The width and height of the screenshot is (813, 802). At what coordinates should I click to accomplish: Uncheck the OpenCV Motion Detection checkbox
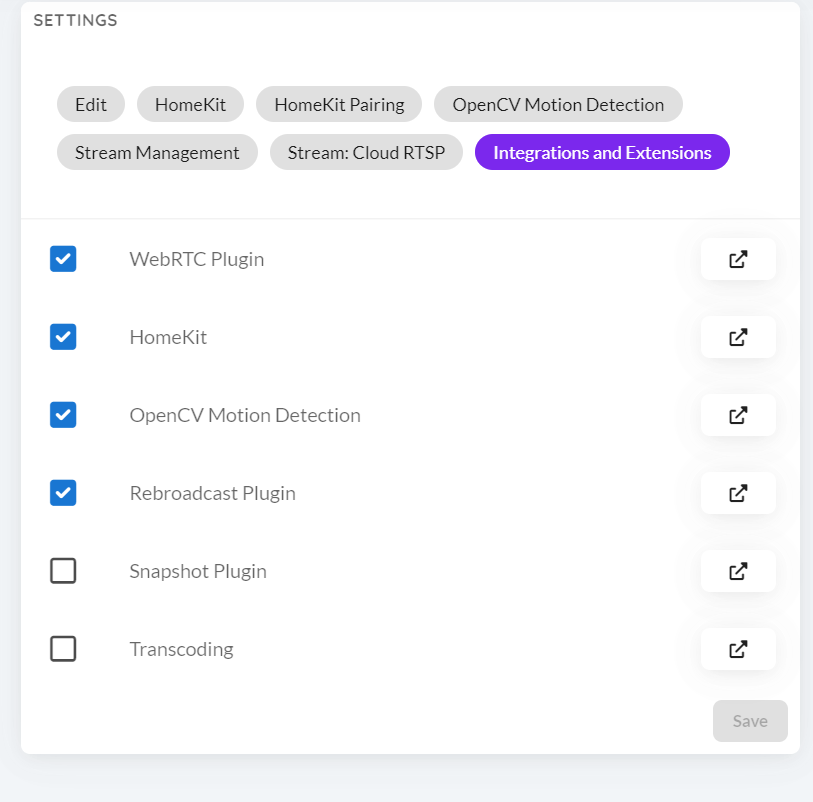(63, 415)
